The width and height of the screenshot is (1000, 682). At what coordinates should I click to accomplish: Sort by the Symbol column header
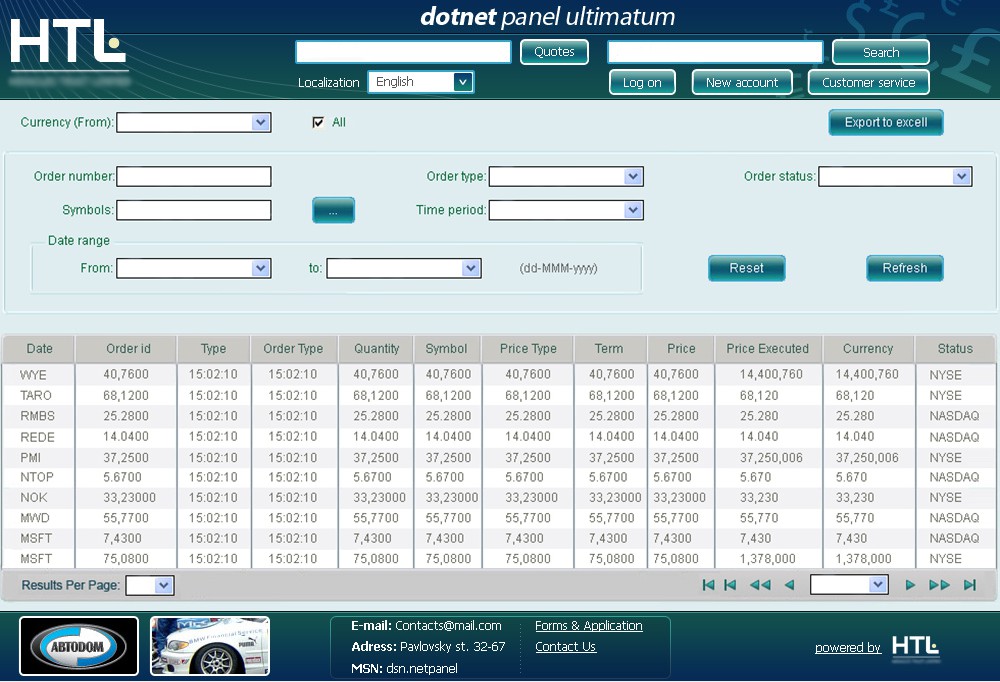pyautogui.click(x=448, y=349)
